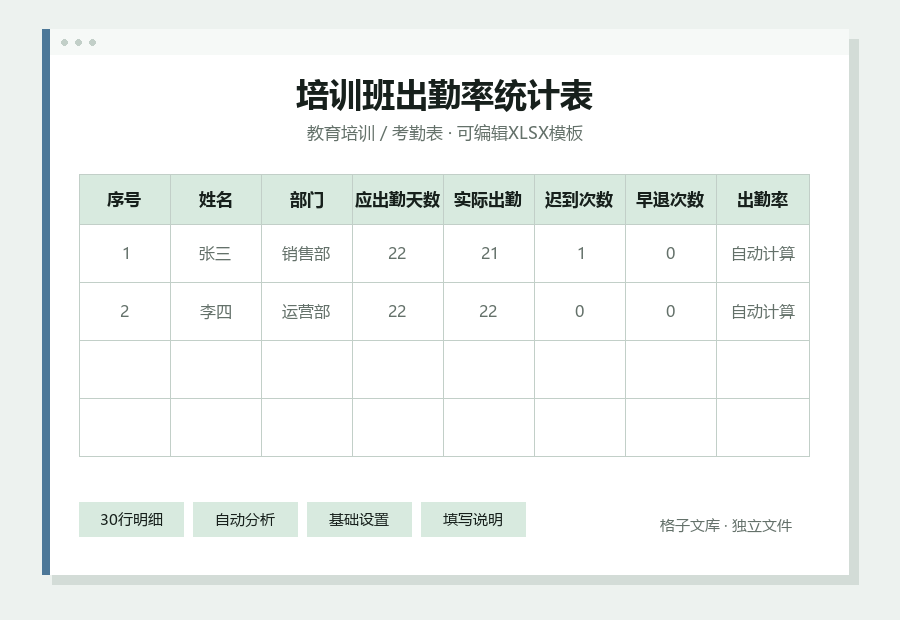Click the department cell 运营部
The width and height of the screenshot is (900, 620).
tap(307, 312)
